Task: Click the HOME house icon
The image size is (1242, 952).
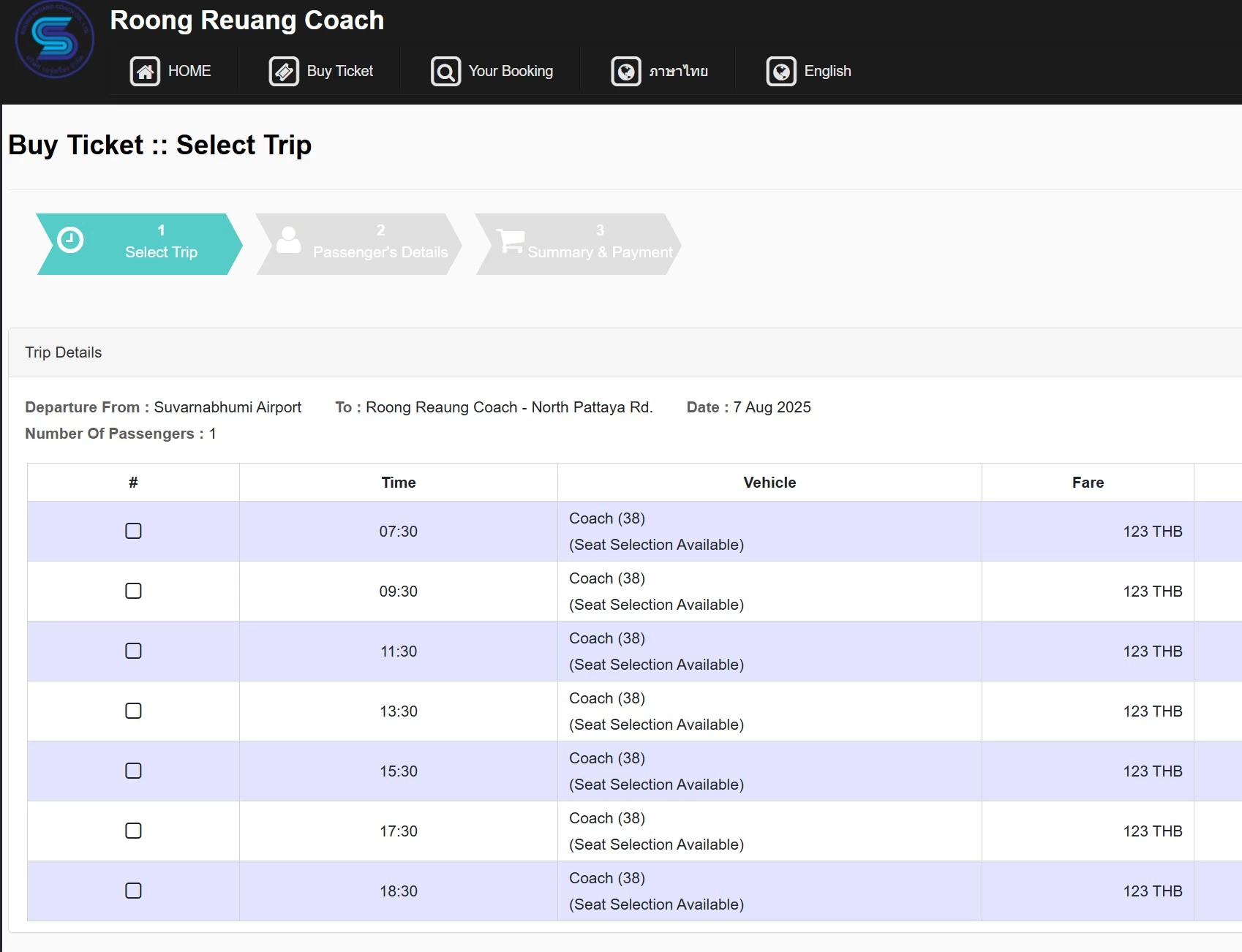Action: coord(145,71)
